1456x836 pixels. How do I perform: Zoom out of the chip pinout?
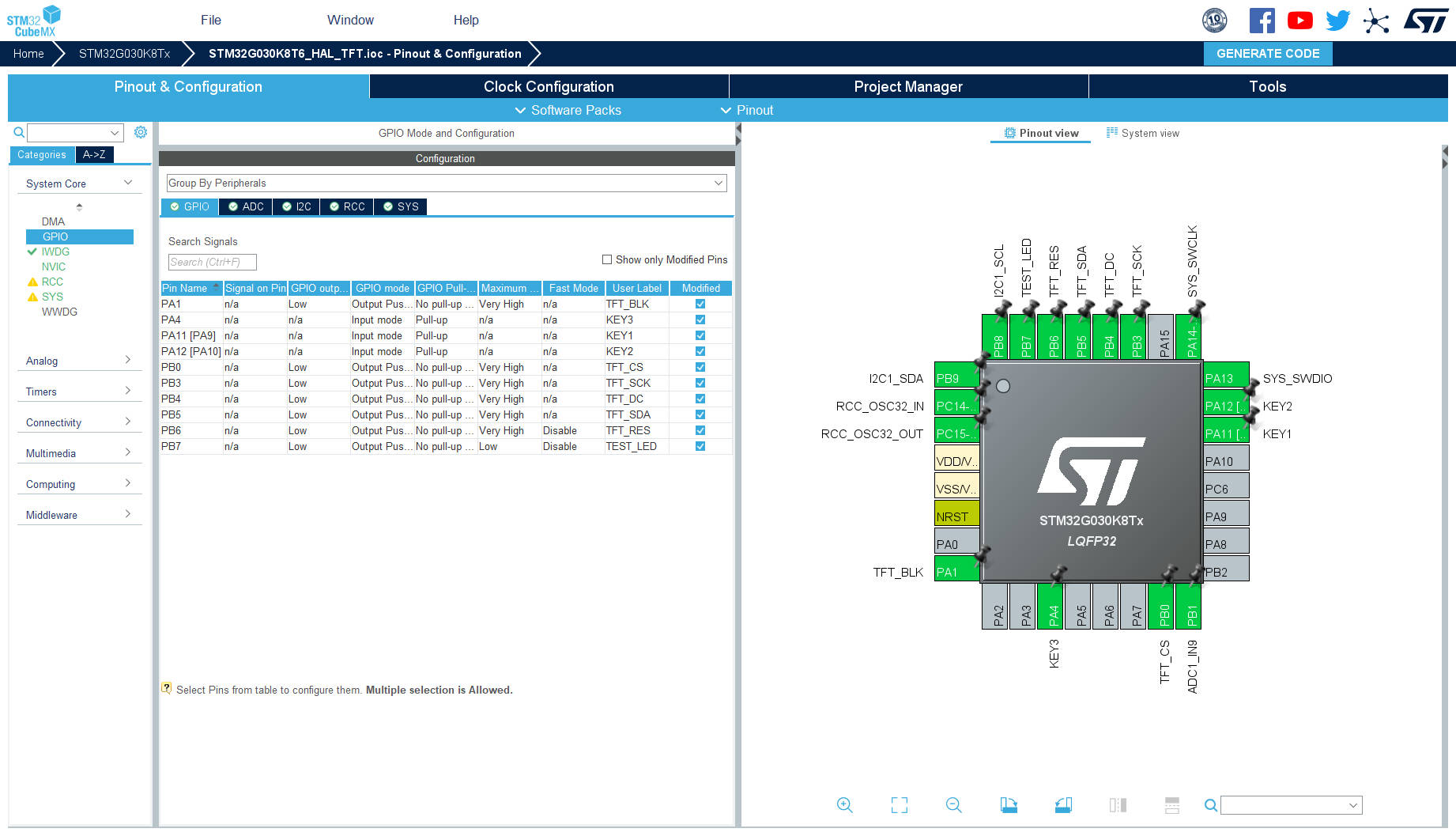pos(953,805)
